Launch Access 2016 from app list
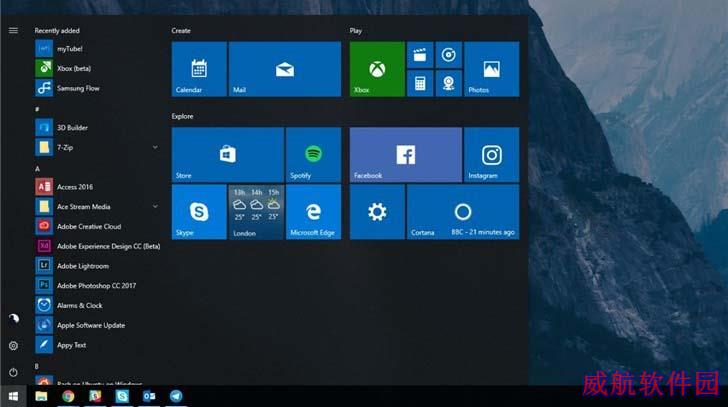This screenshot has height=407, width=728. click(98, 187)
